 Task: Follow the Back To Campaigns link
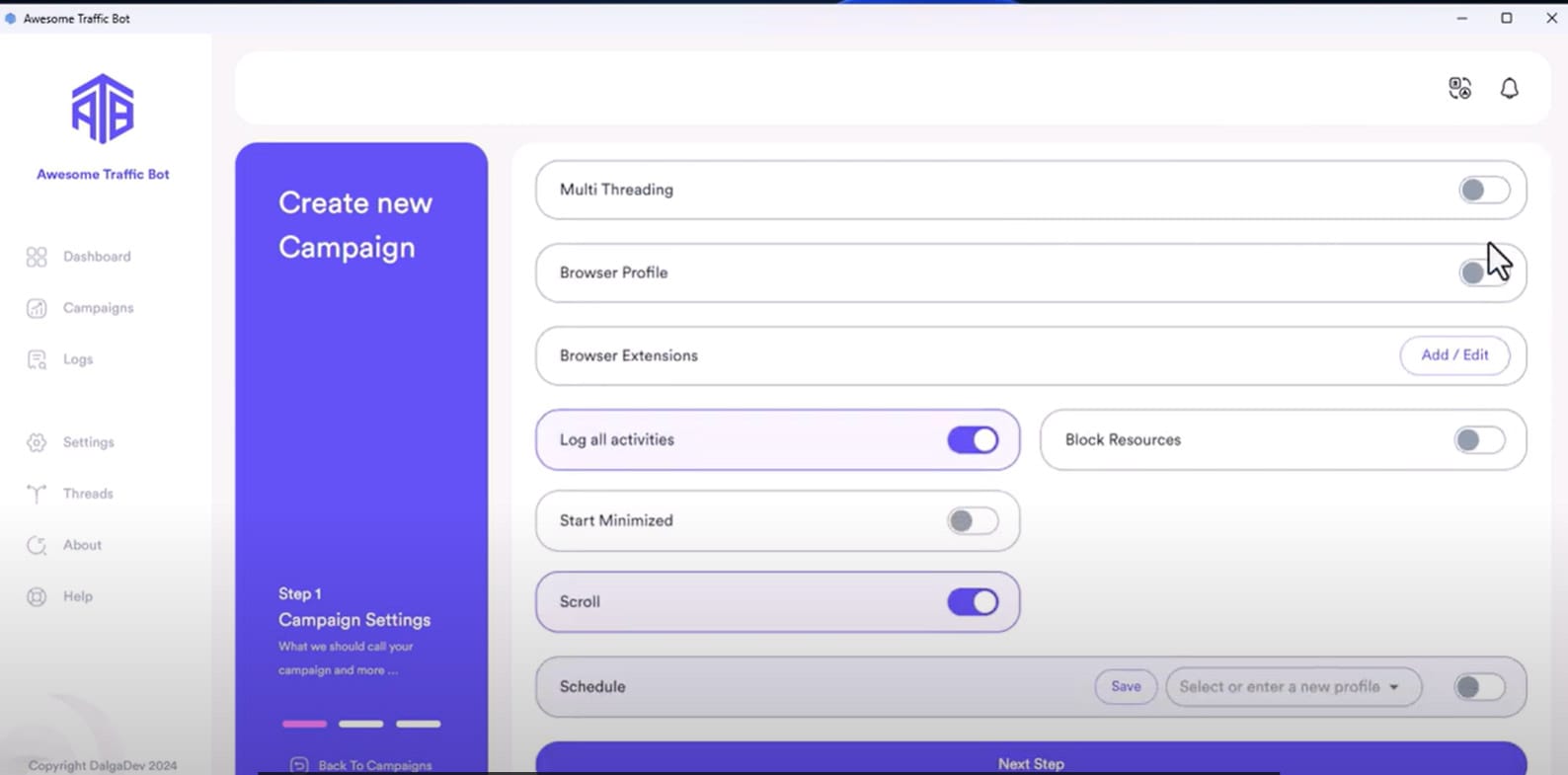tap(375, 765)
